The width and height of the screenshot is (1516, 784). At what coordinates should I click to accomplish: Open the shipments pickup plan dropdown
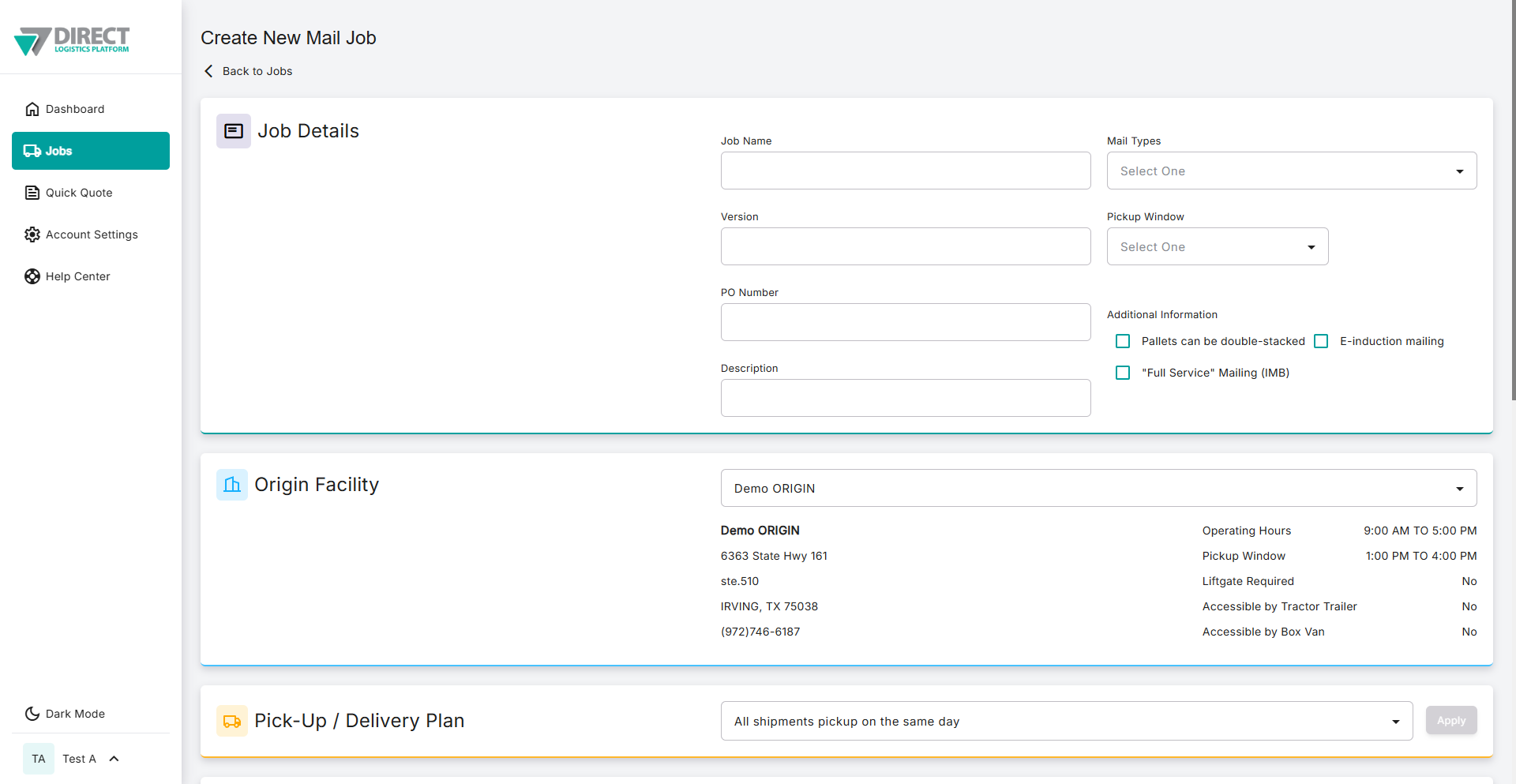point(1067,721)
